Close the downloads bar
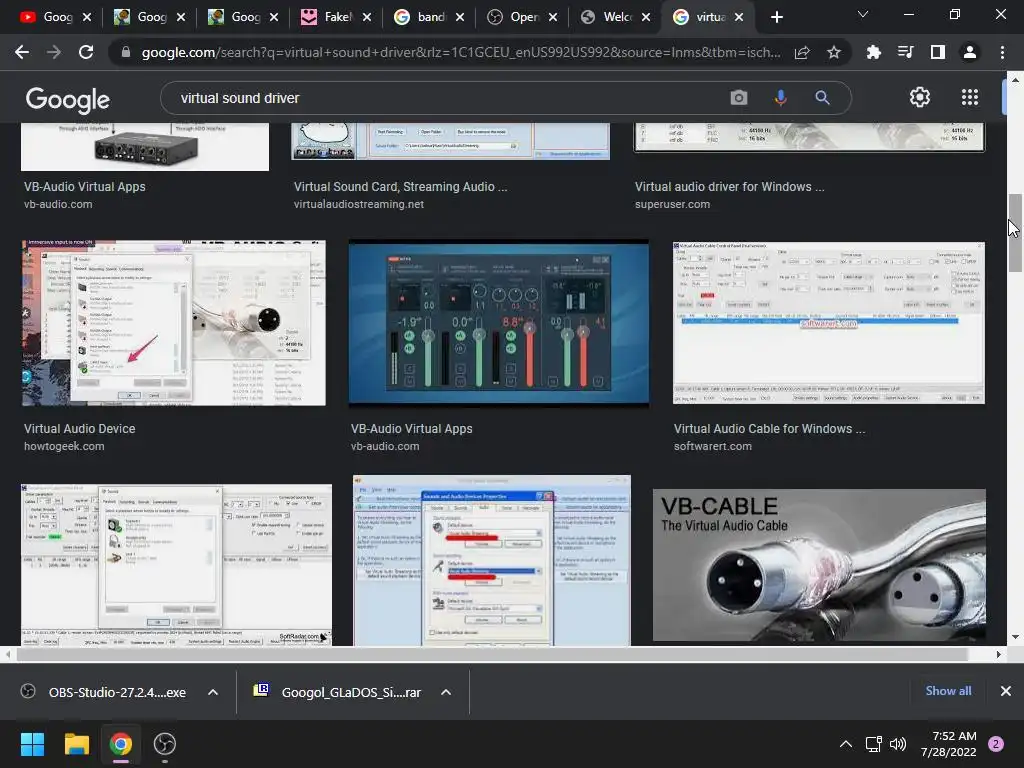 [x=1006, y=691]
